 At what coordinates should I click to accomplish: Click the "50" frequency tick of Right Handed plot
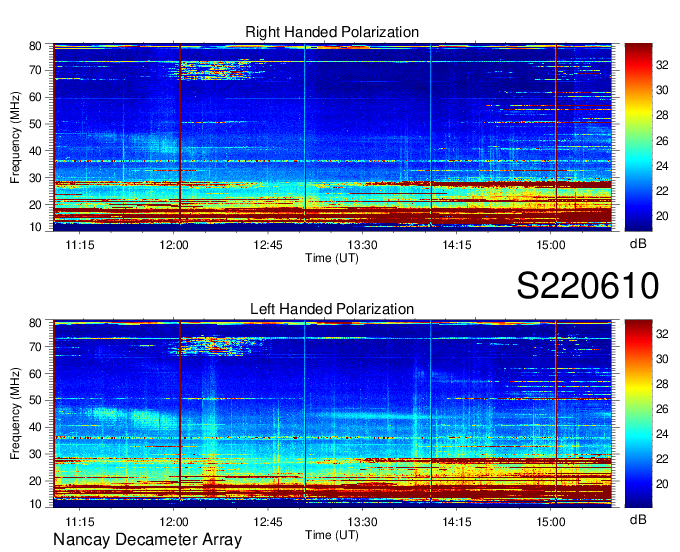point(35,124)
